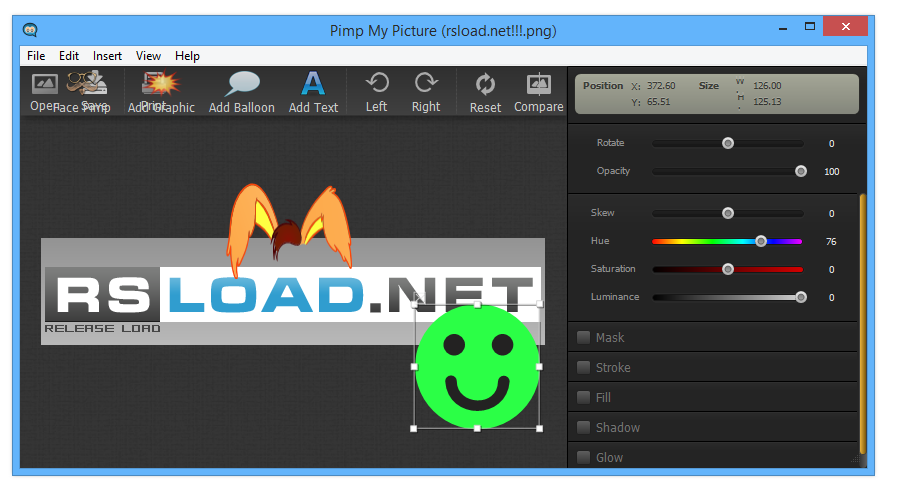Toggle the Compare view icon
This screenshot has width=908, height=490.
pos(539,84)
